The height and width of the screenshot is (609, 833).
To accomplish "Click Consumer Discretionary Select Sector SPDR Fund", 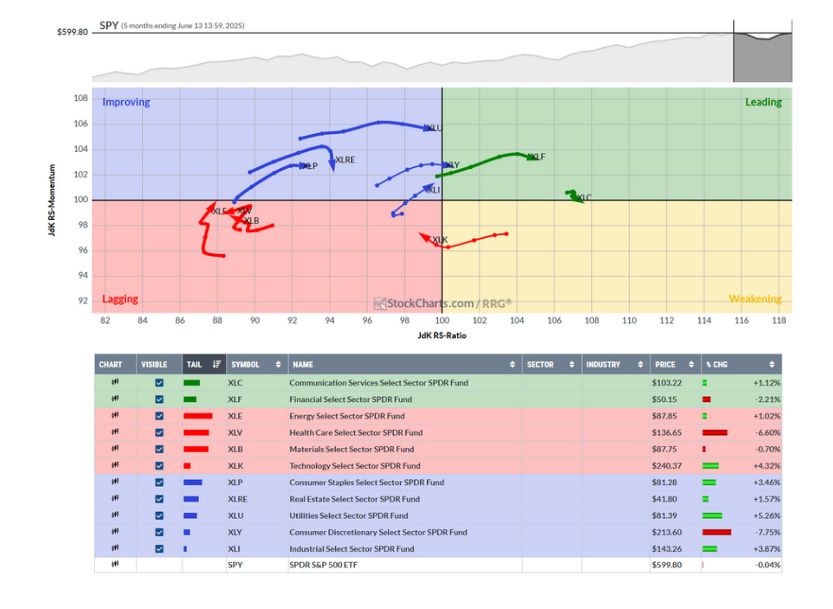I will tap(378, 532).
